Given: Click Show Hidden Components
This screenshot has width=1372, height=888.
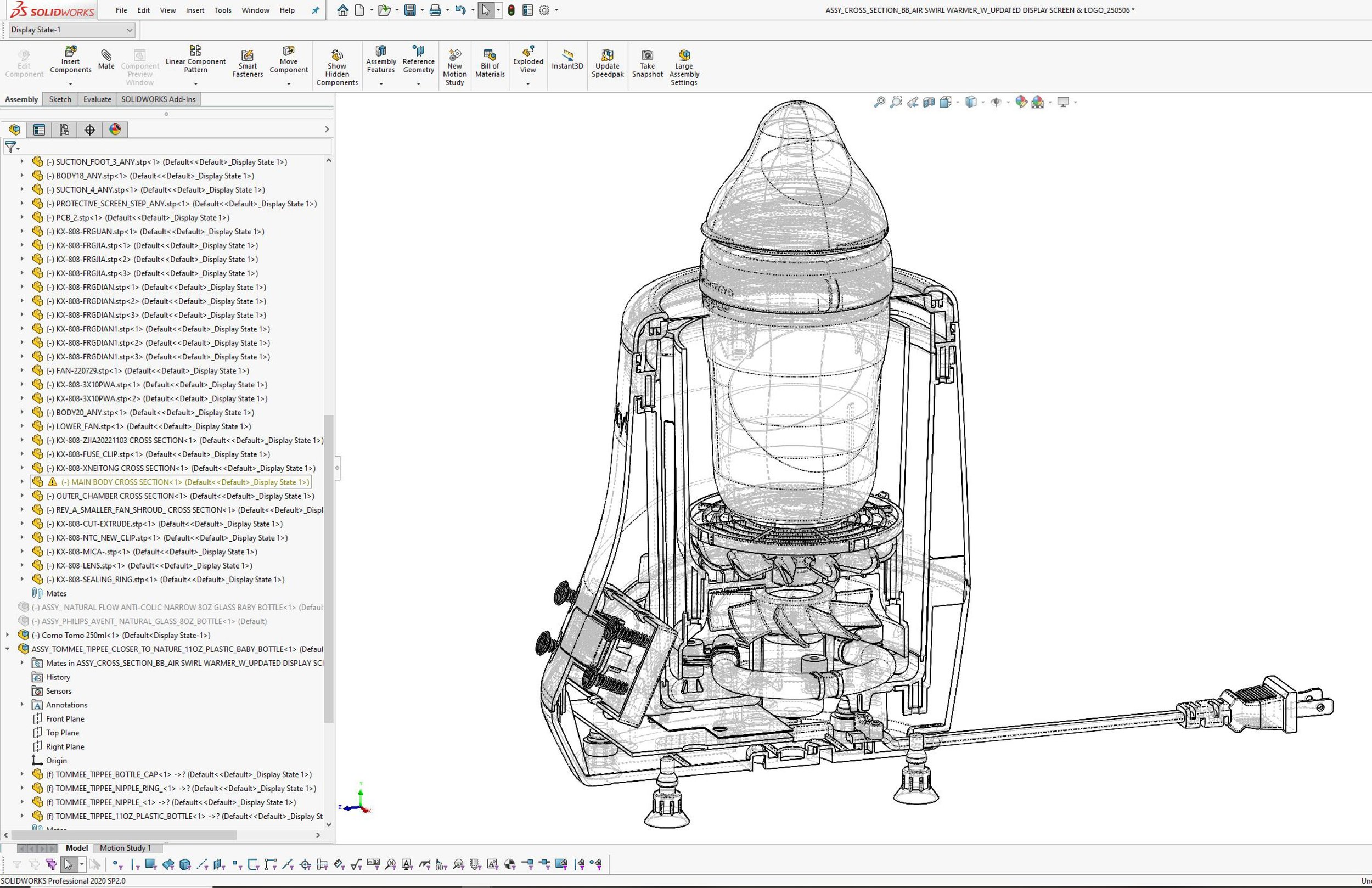Looking at the screenshot, I should 336,67.
